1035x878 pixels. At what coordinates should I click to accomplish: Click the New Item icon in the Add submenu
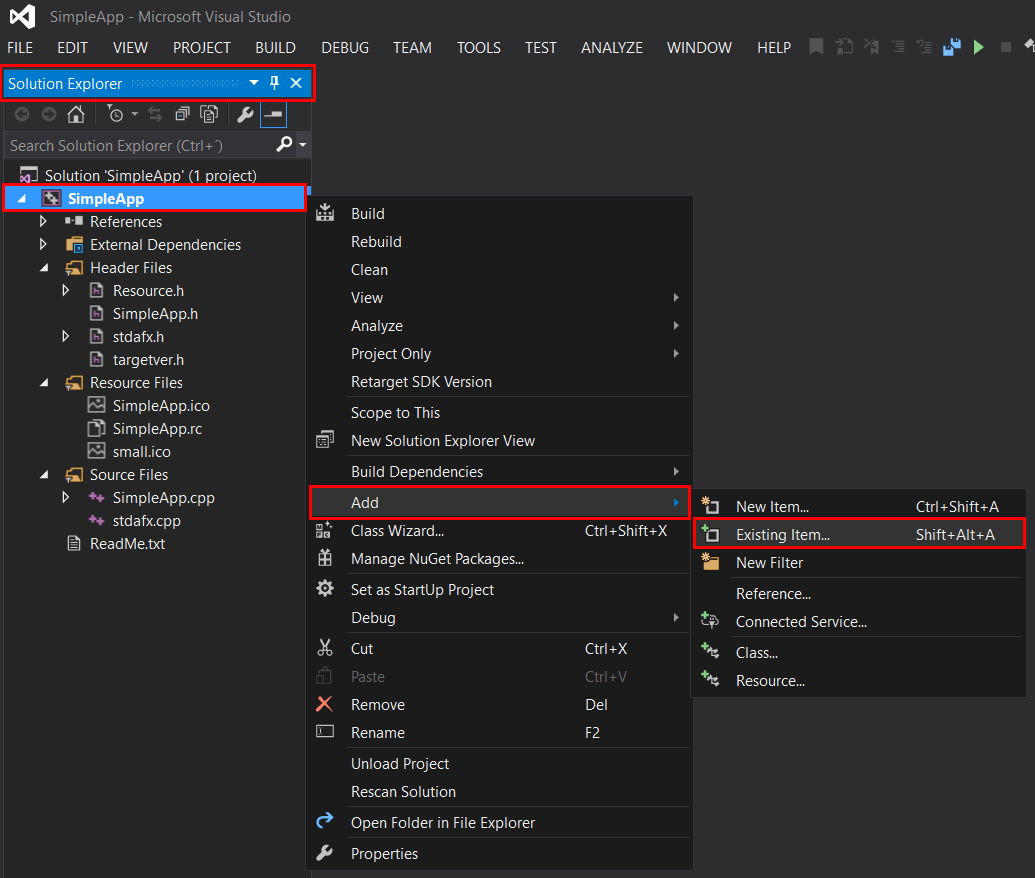(x=710, y=505)
